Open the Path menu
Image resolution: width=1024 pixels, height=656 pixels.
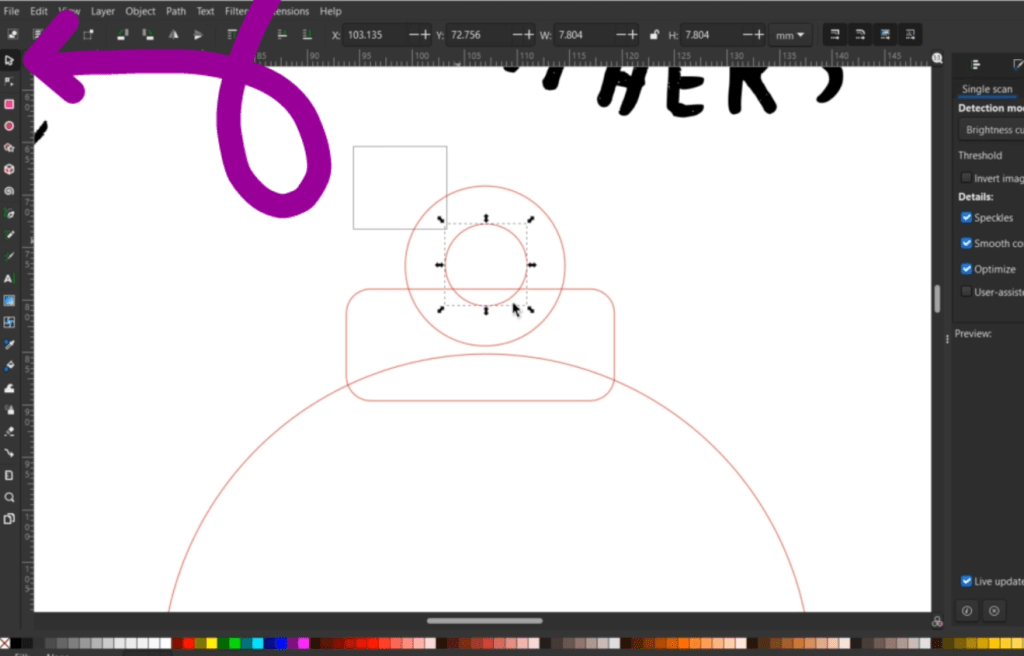[175, 11]
